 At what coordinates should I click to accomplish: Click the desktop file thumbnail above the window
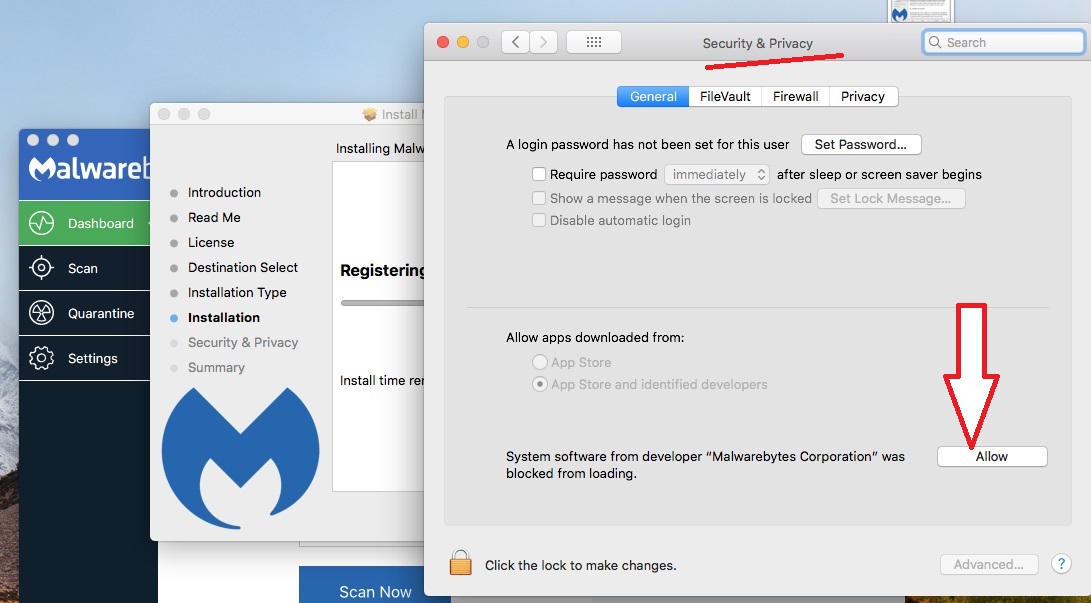click(x=920, y=10)
